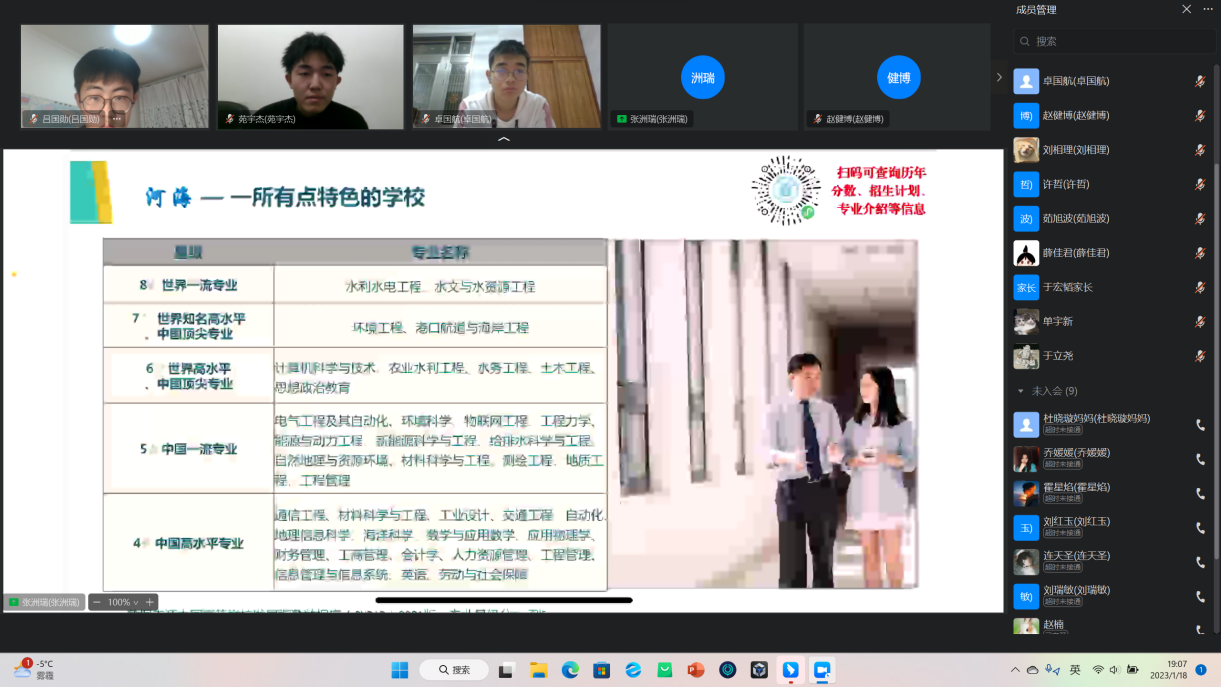Image resolution: width=1221 pixels, height=687 pixels.
Task: Zoom out shared screen with minus icon
Action: tap(97, 602)
